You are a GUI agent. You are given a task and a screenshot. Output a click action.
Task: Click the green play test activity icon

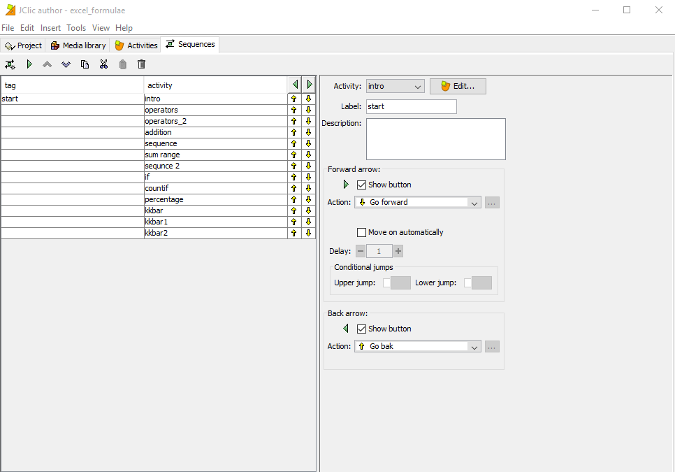[29, 64]
